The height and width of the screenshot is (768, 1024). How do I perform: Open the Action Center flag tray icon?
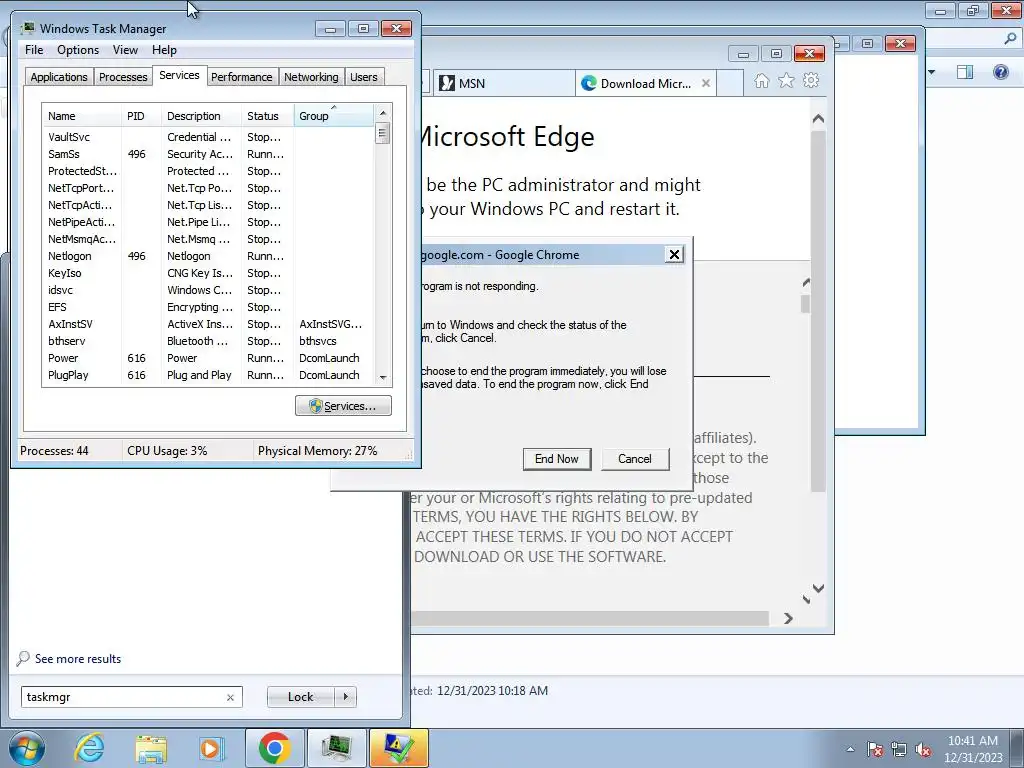pyautogui.click(x=875, y=749)
